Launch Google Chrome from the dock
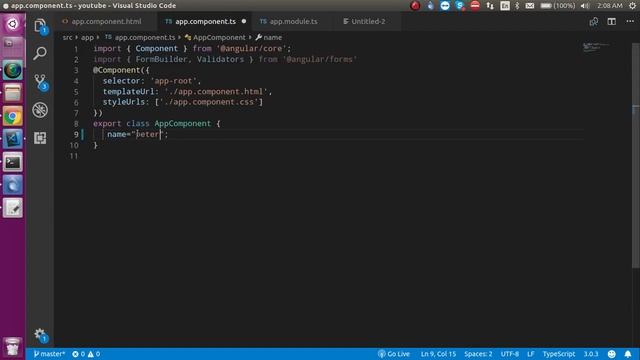This screenshot has width=640, height=360. pyautogui.click(x=13, y=117)
